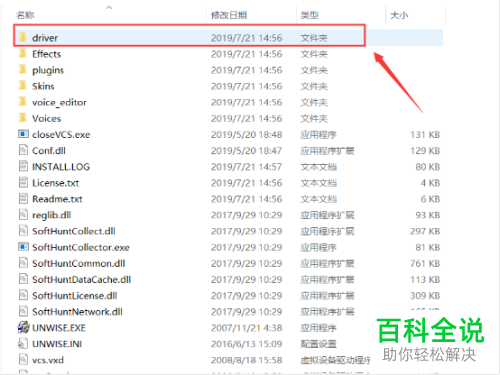Select the Skins folder name
This screenshot has width=500, height=375.
43,86
